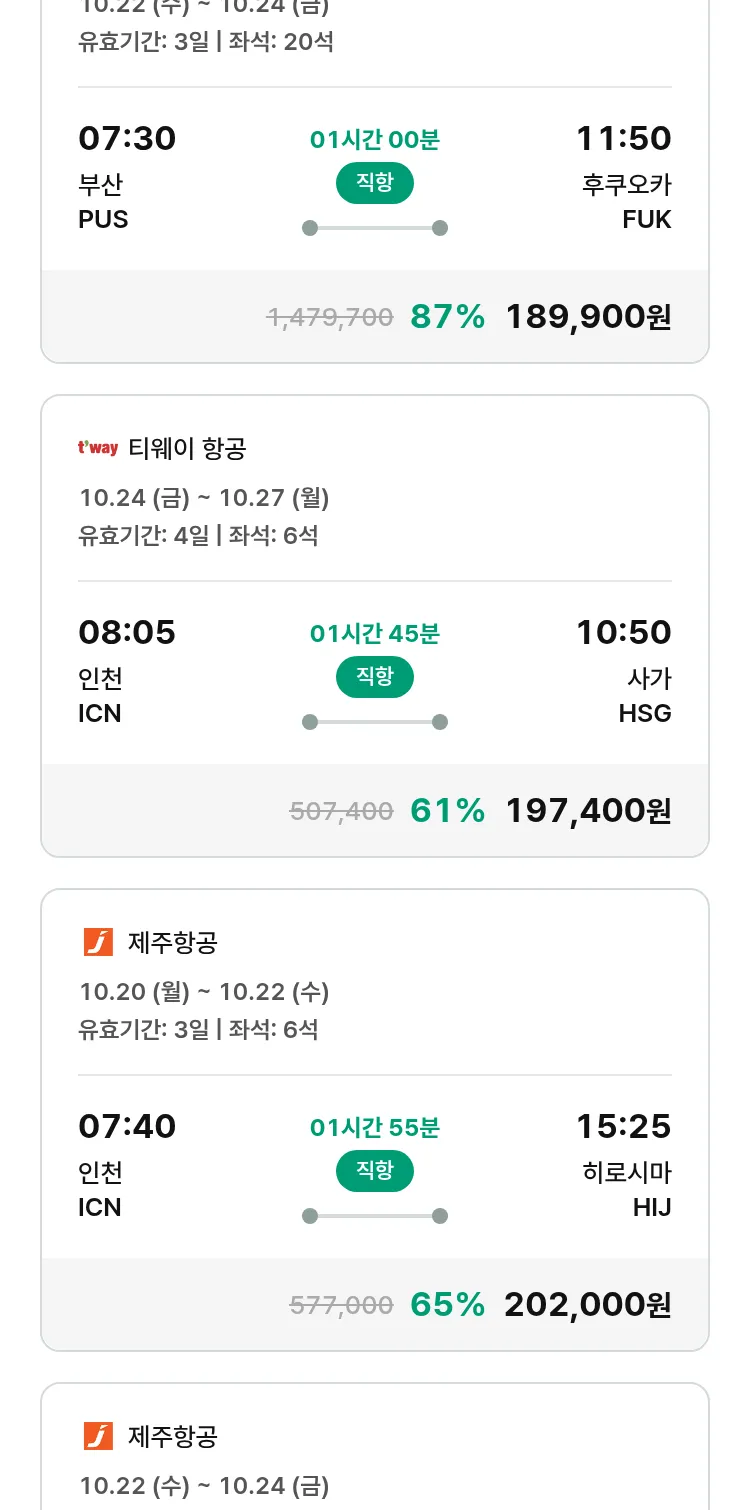Tap the 직항 badge on Busan–Fukuoka flight
This screenshot has height=1510, width=750.
374,183
